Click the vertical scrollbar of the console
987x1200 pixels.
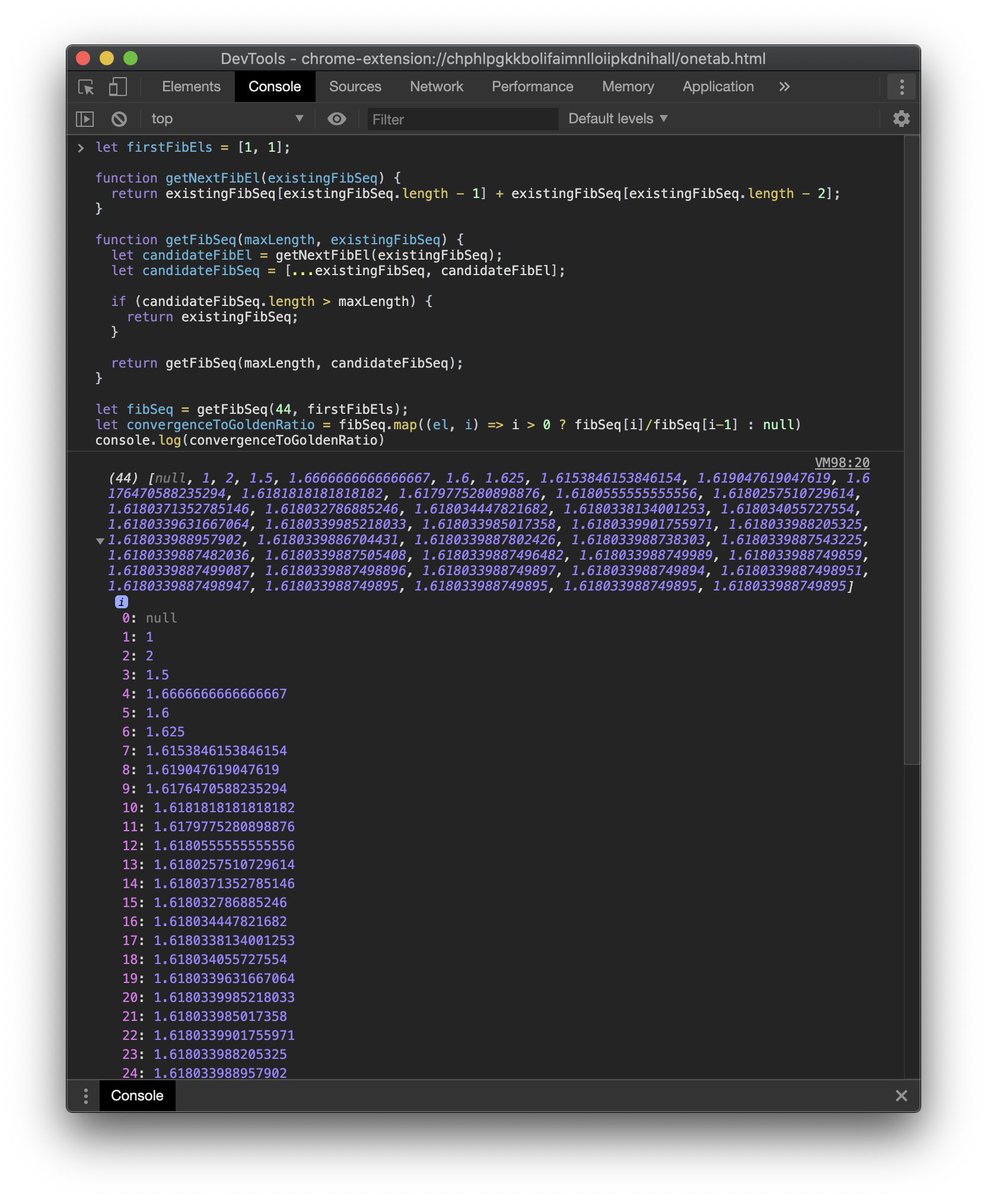point(911,450)
